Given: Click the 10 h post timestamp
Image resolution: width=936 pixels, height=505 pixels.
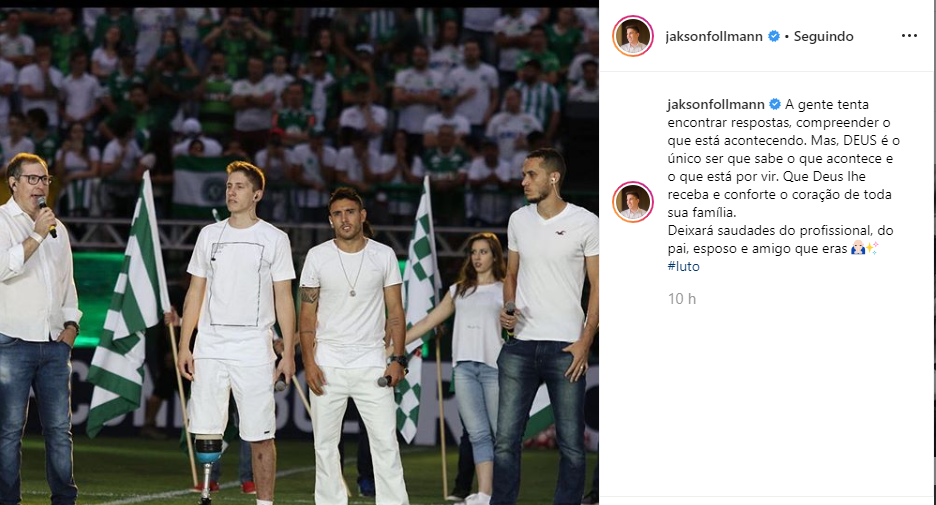Looking at the screenshot, I should coord(682,298).
